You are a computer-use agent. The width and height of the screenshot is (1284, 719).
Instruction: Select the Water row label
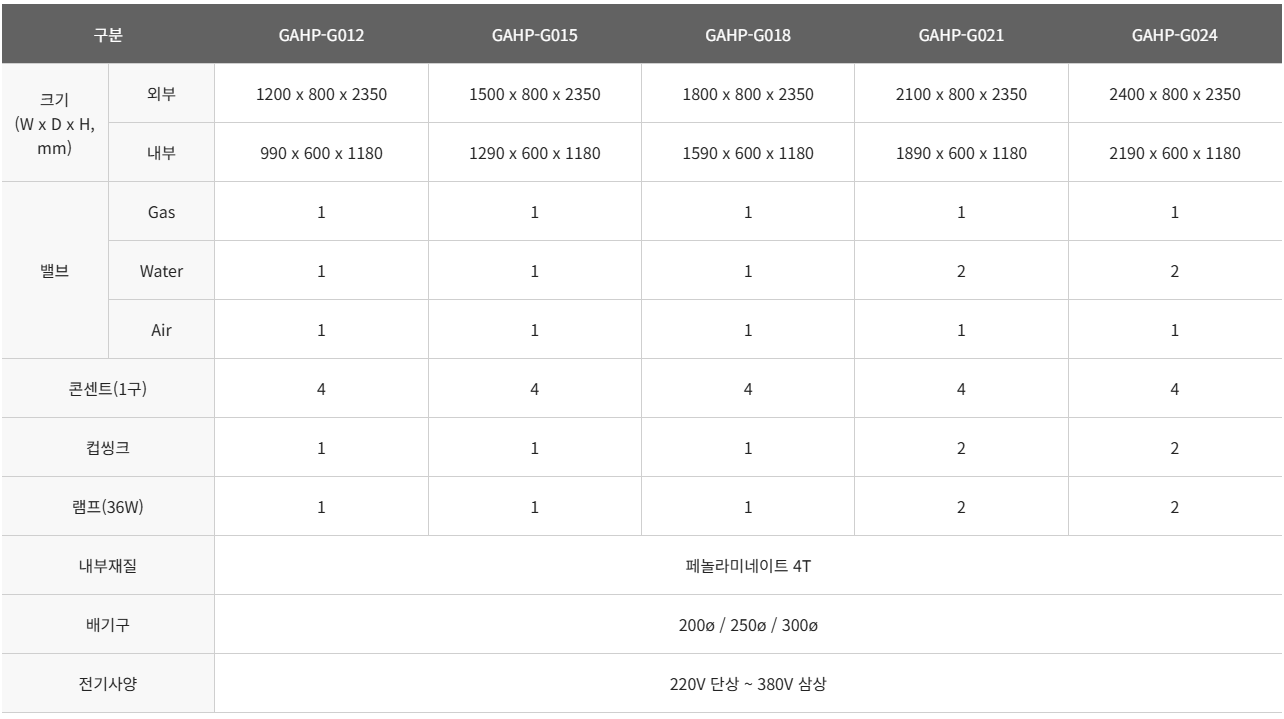pos(162,271)
